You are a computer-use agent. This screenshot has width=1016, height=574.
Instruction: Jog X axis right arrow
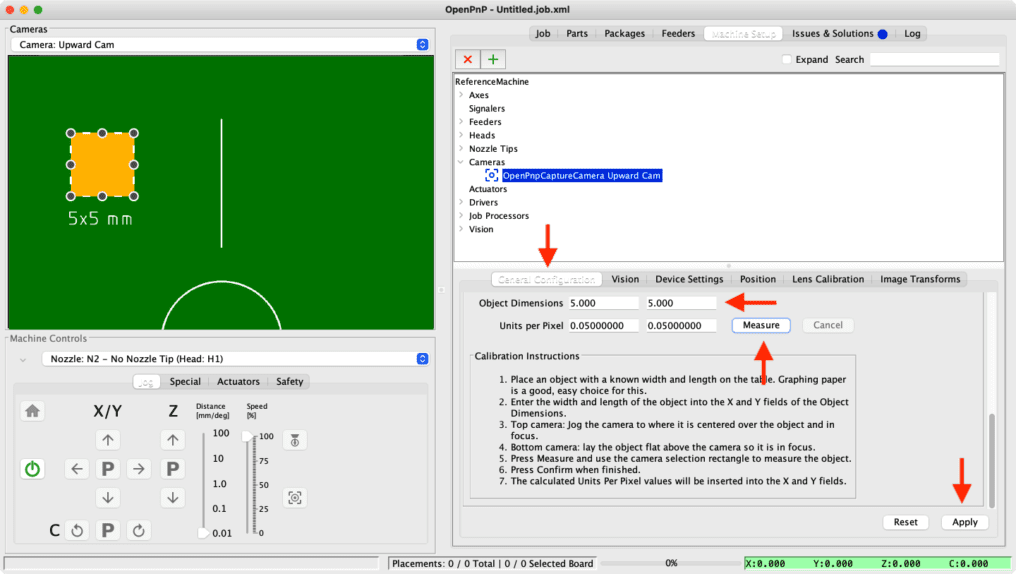139,468
